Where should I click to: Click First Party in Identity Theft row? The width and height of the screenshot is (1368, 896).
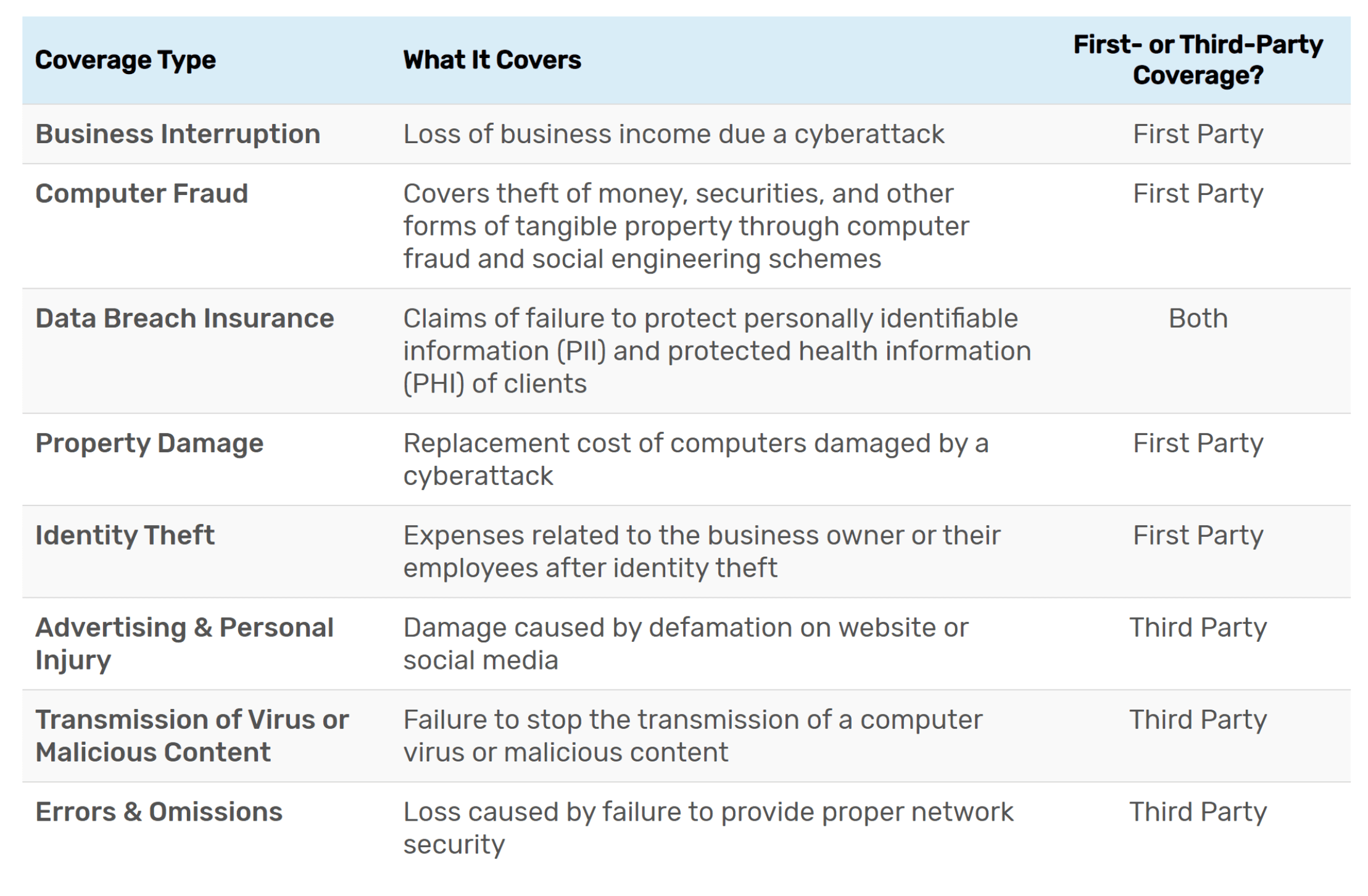(x=1198, y=535)
